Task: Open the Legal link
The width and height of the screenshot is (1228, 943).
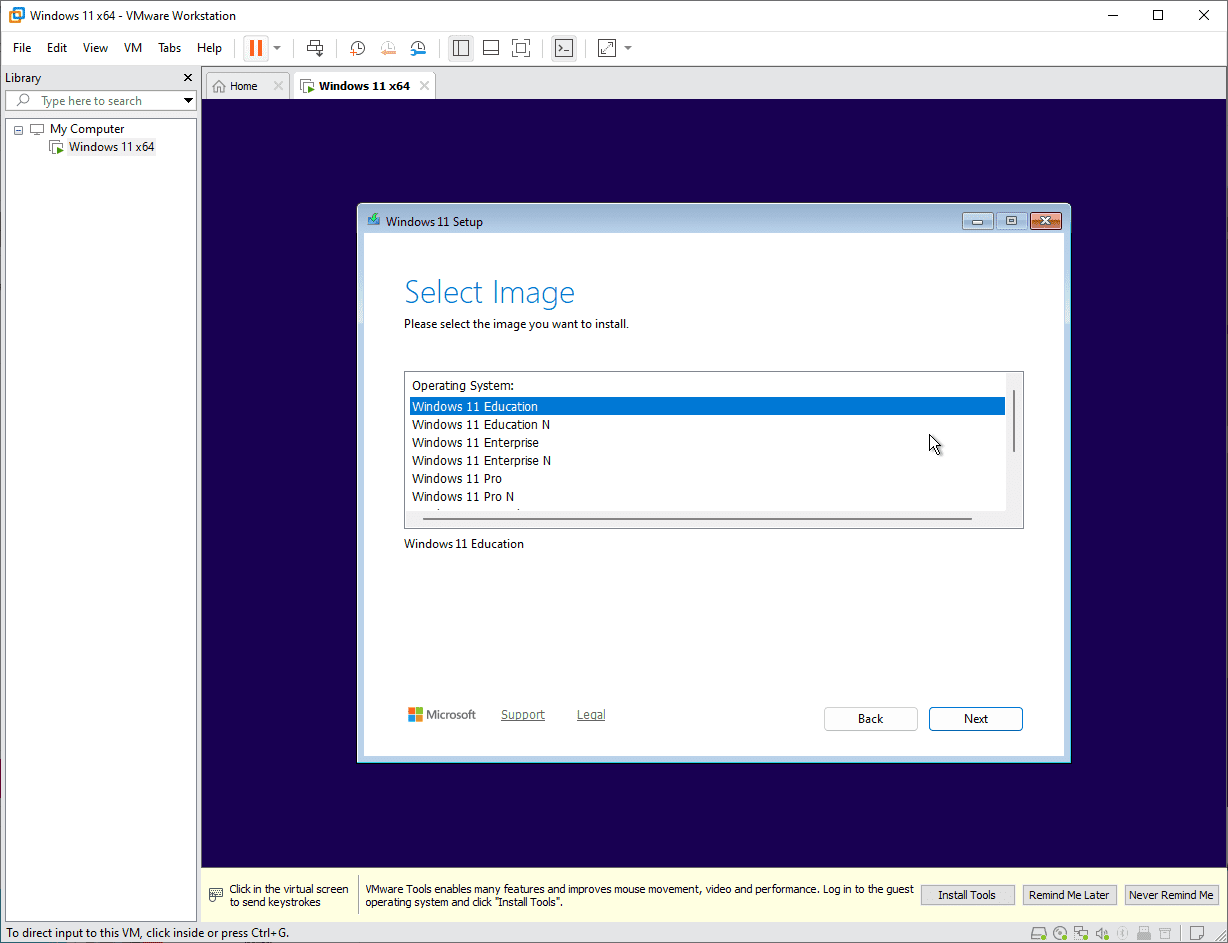Action: 591,715
